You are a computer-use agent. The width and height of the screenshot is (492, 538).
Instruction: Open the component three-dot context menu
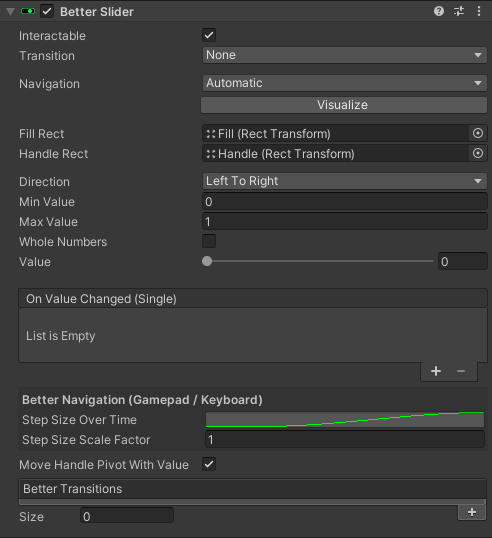click(x=479, y=11)
